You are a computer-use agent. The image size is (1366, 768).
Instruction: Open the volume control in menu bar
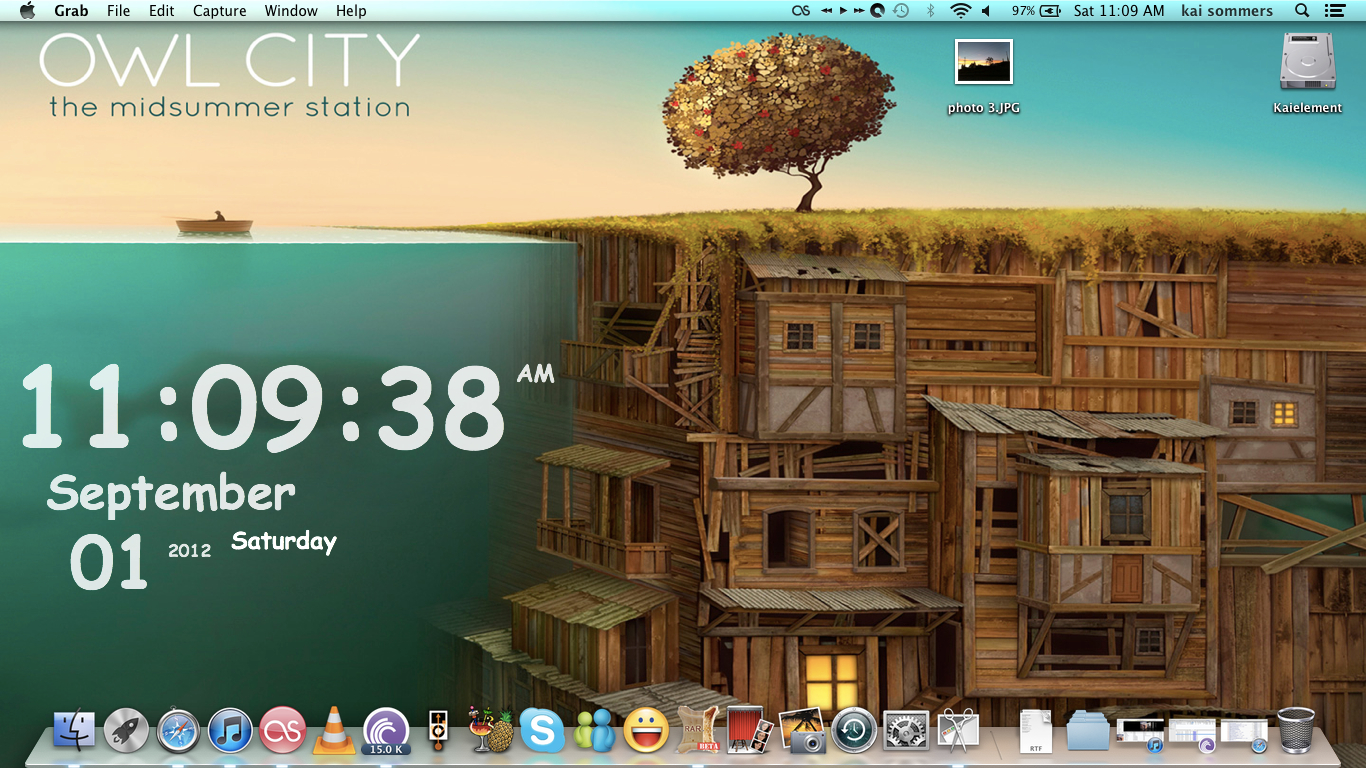point(986,11)
